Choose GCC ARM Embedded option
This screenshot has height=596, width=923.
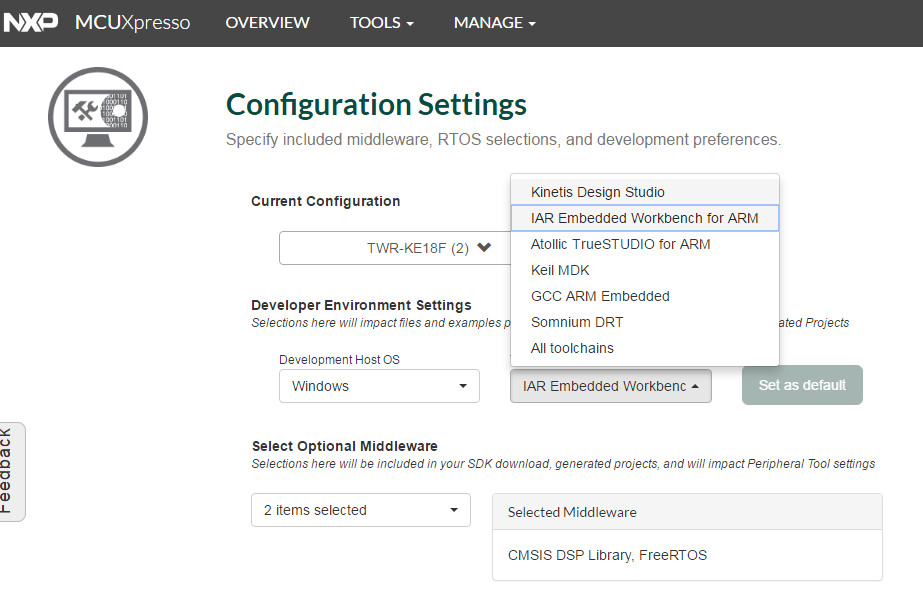(600, 296)
